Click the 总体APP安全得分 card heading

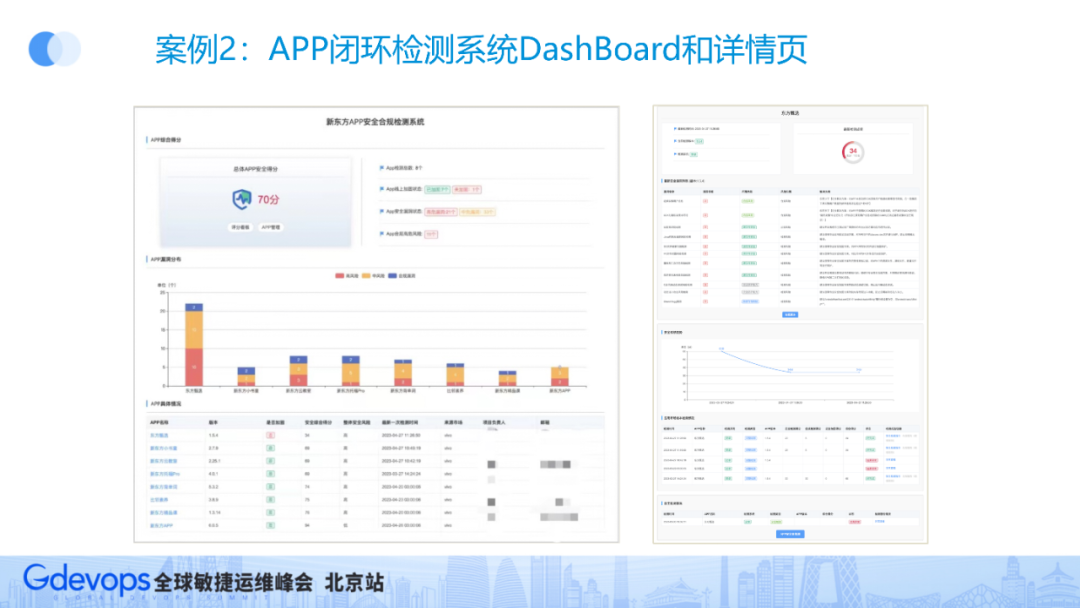click(256, 169)
